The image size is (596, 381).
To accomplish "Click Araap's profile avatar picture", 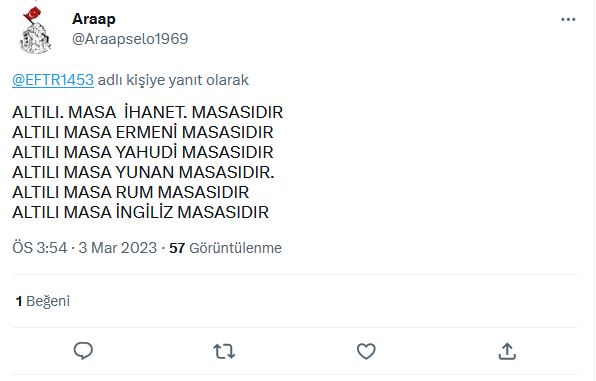I will coord(34,30).
